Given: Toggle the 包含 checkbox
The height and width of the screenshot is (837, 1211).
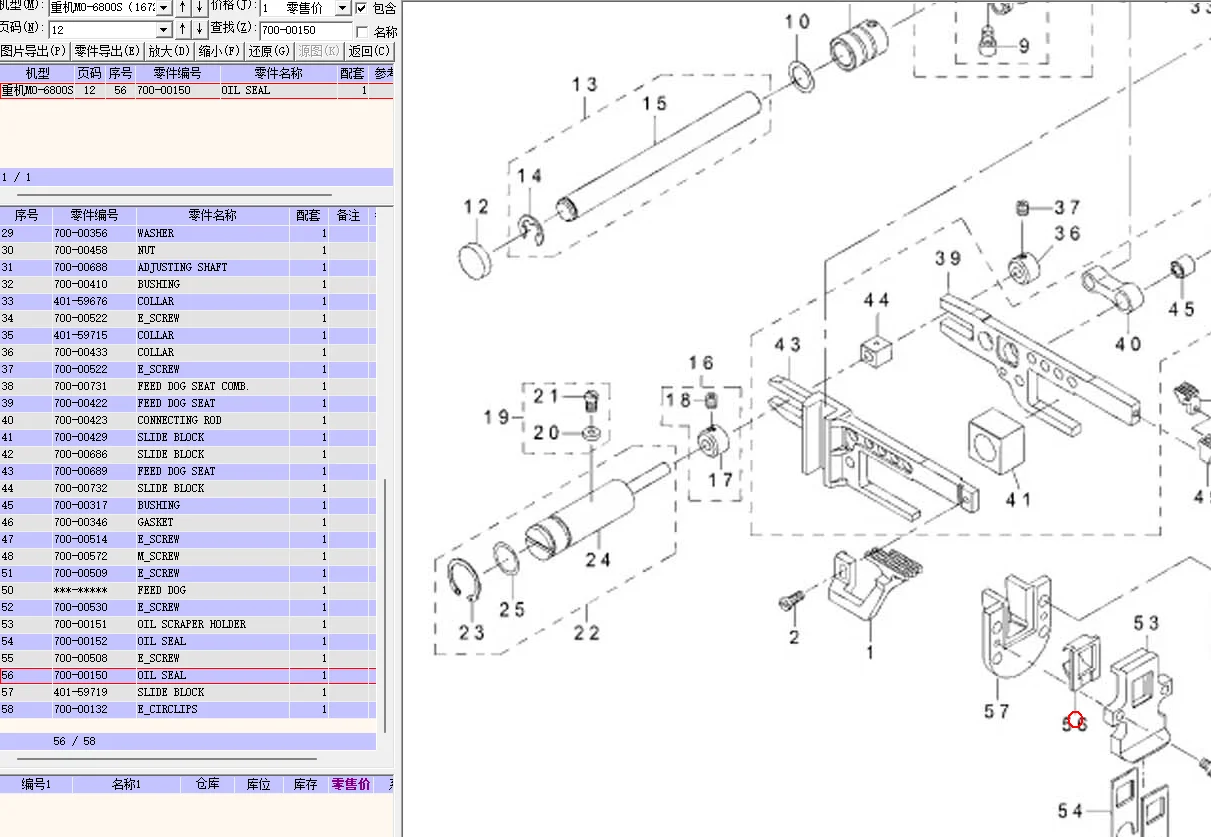Looking at the screenshot, I should click(362, 9).
